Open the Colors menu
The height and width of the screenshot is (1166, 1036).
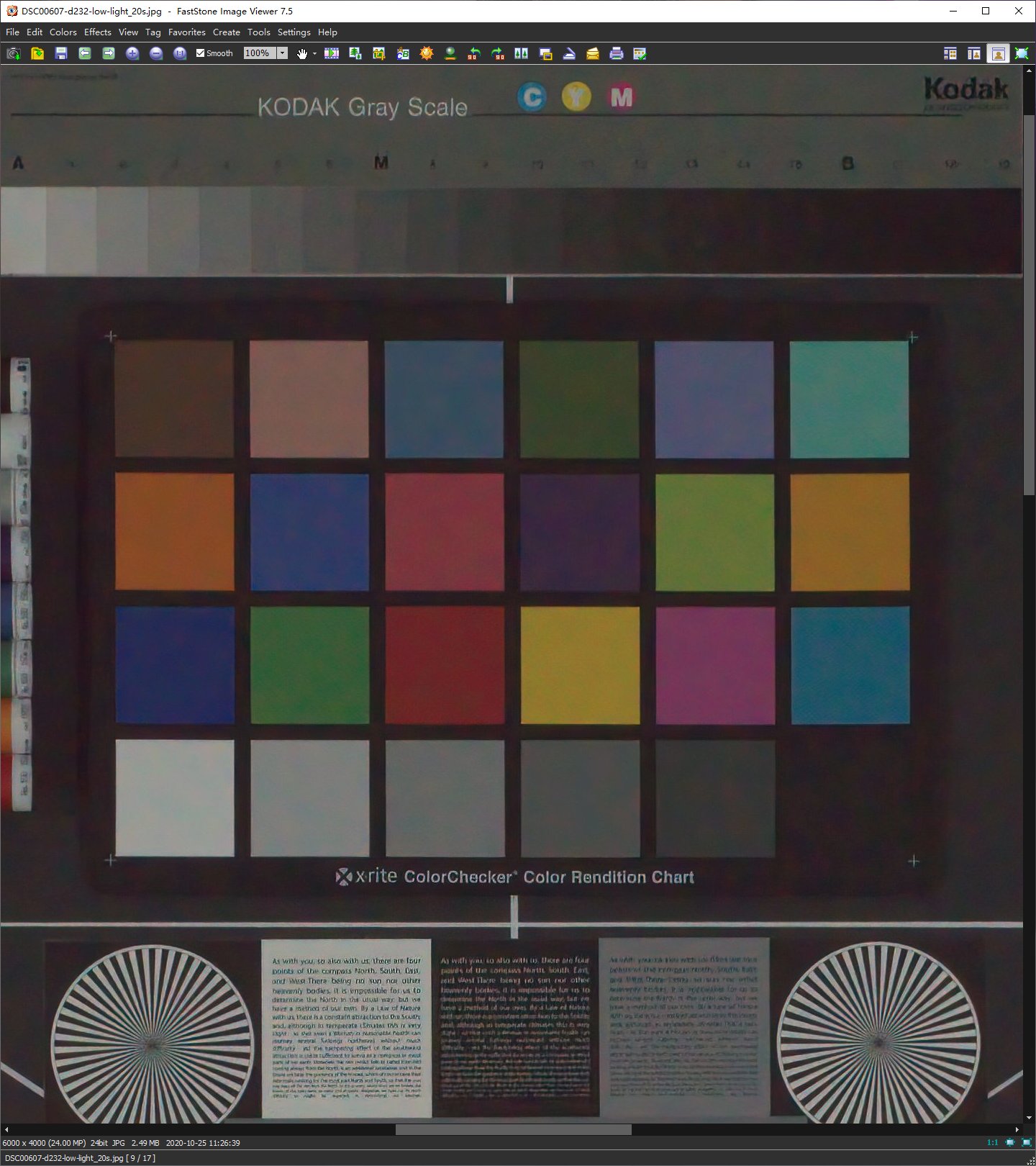(x=63, y=32)
